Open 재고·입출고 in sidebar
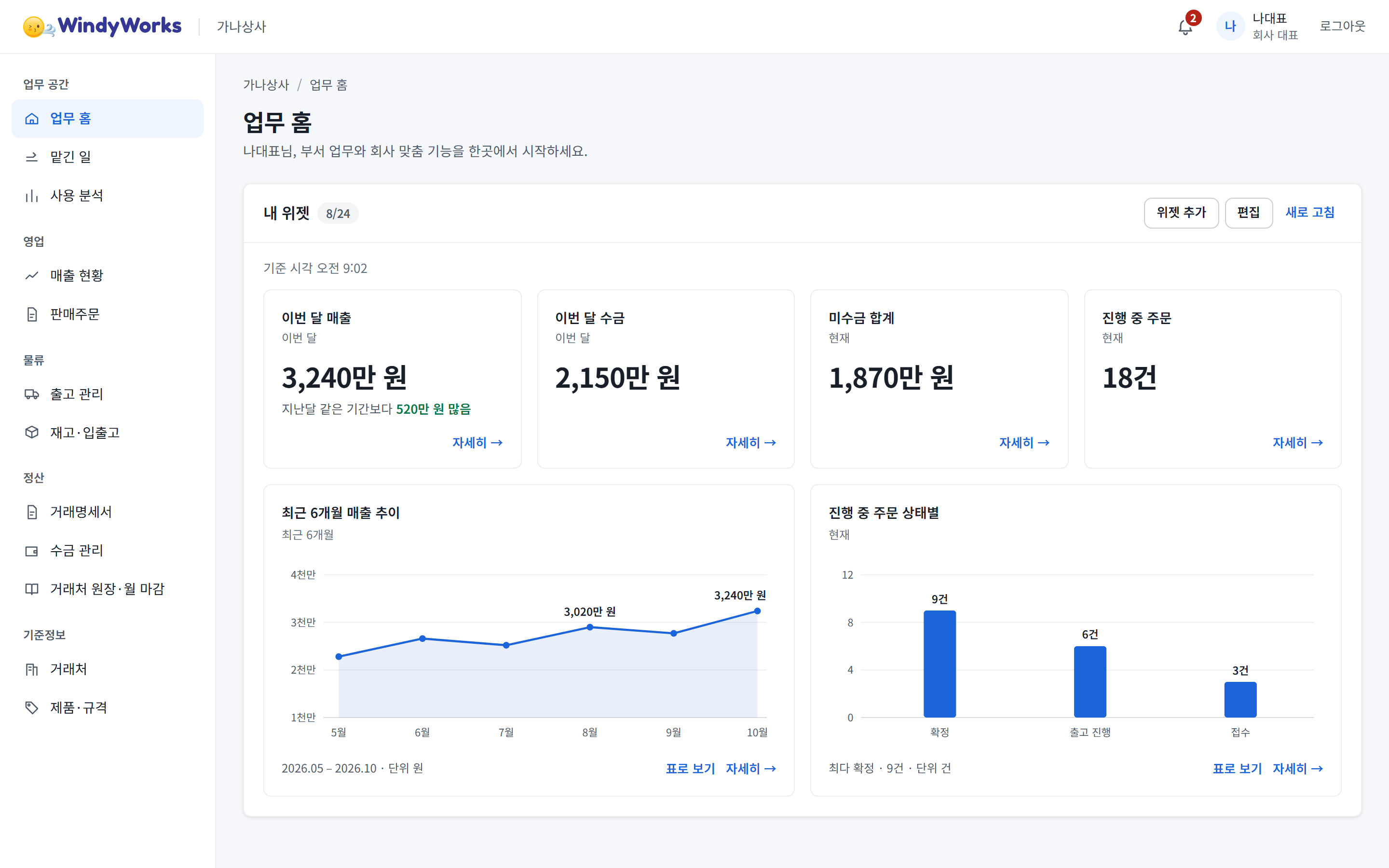Viewport: 1389px width, 868px height. pos(108,432)
